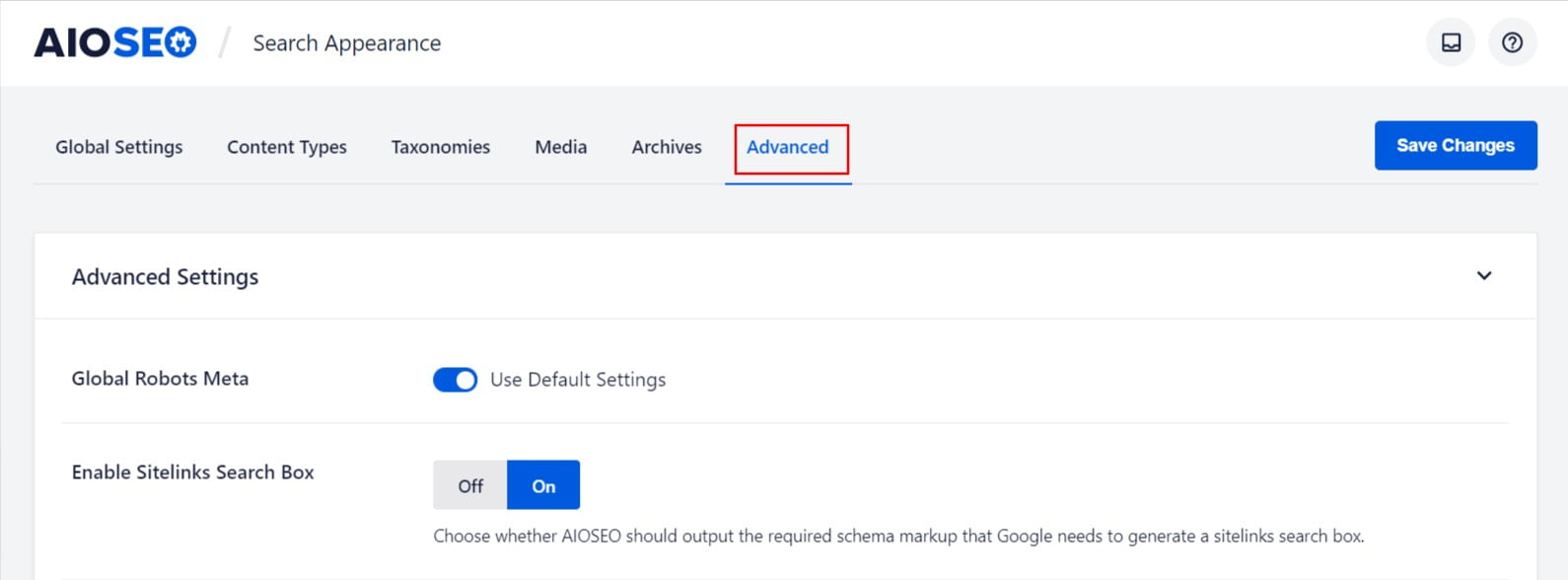Open the help question mark icon
Image resolution: width=1568 pixels, height=580 pixels.
tap(1512, 42)
